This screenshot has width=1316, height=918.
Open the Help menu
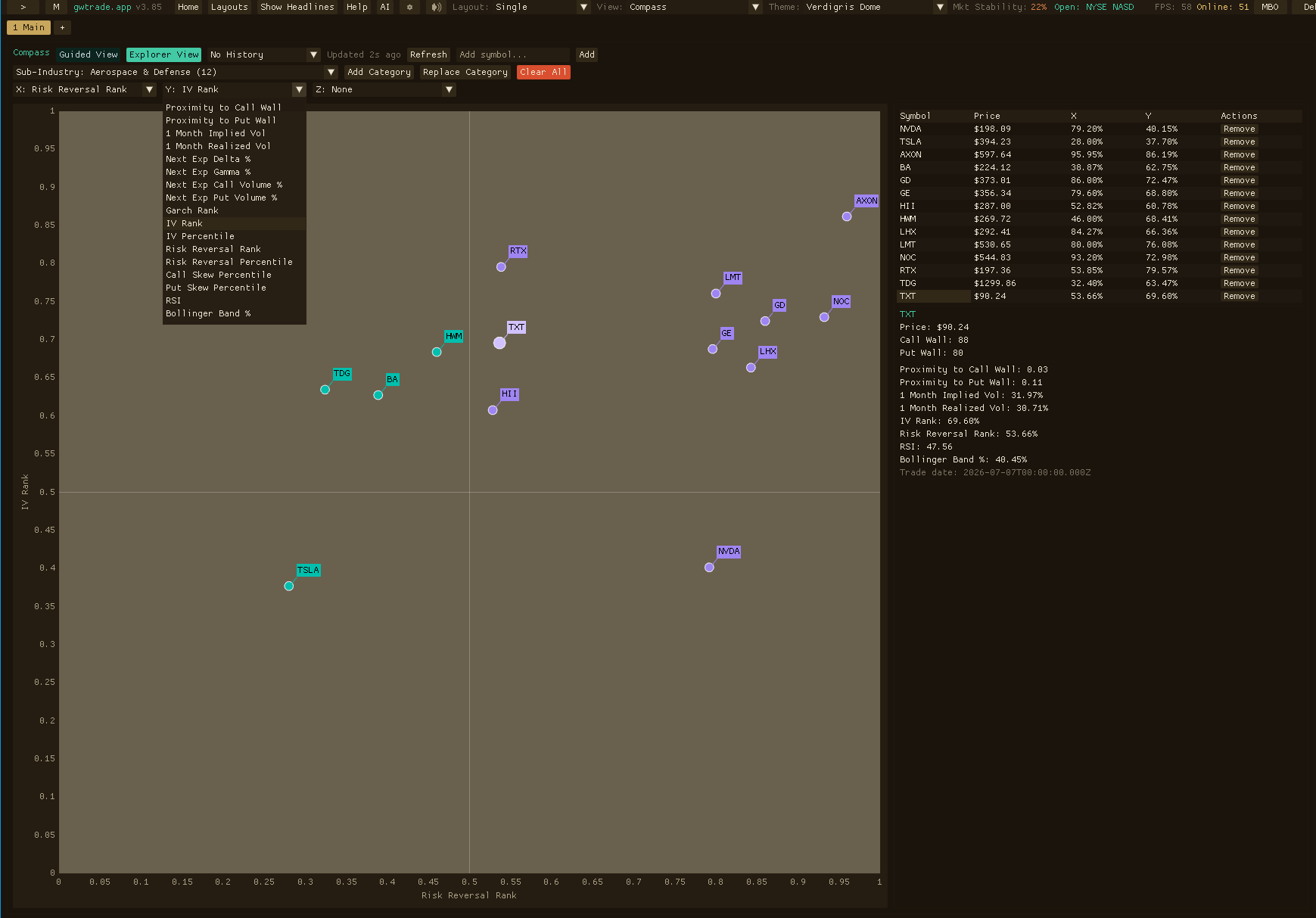pos(356,7)
